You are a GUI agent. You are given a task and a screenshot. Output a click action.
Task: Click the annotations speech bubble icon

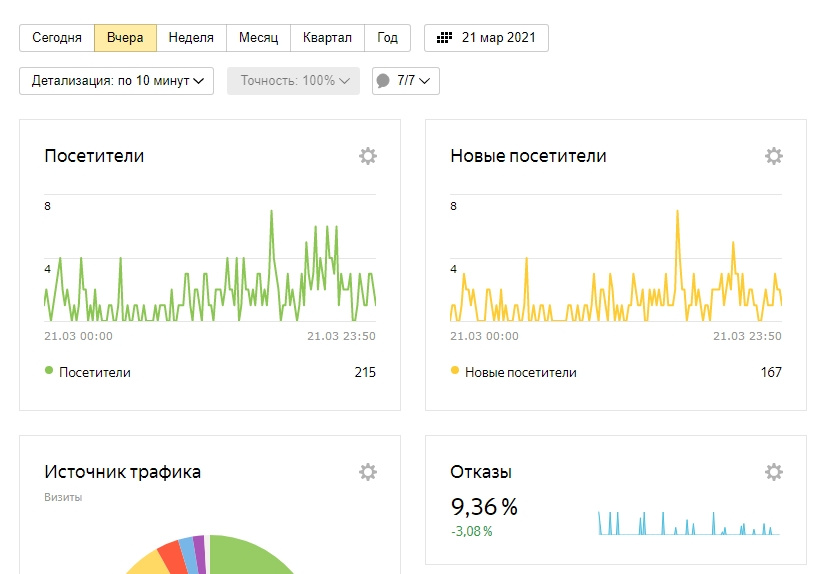point(383,80)
